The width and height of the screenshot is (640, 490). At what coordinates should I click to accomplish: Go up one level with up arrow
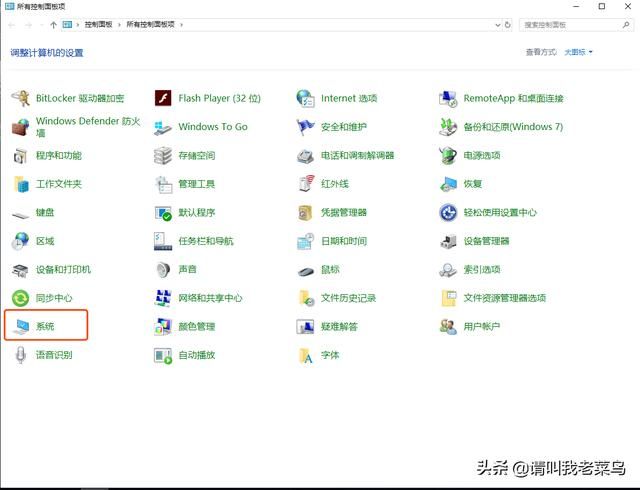pos(53,25)
